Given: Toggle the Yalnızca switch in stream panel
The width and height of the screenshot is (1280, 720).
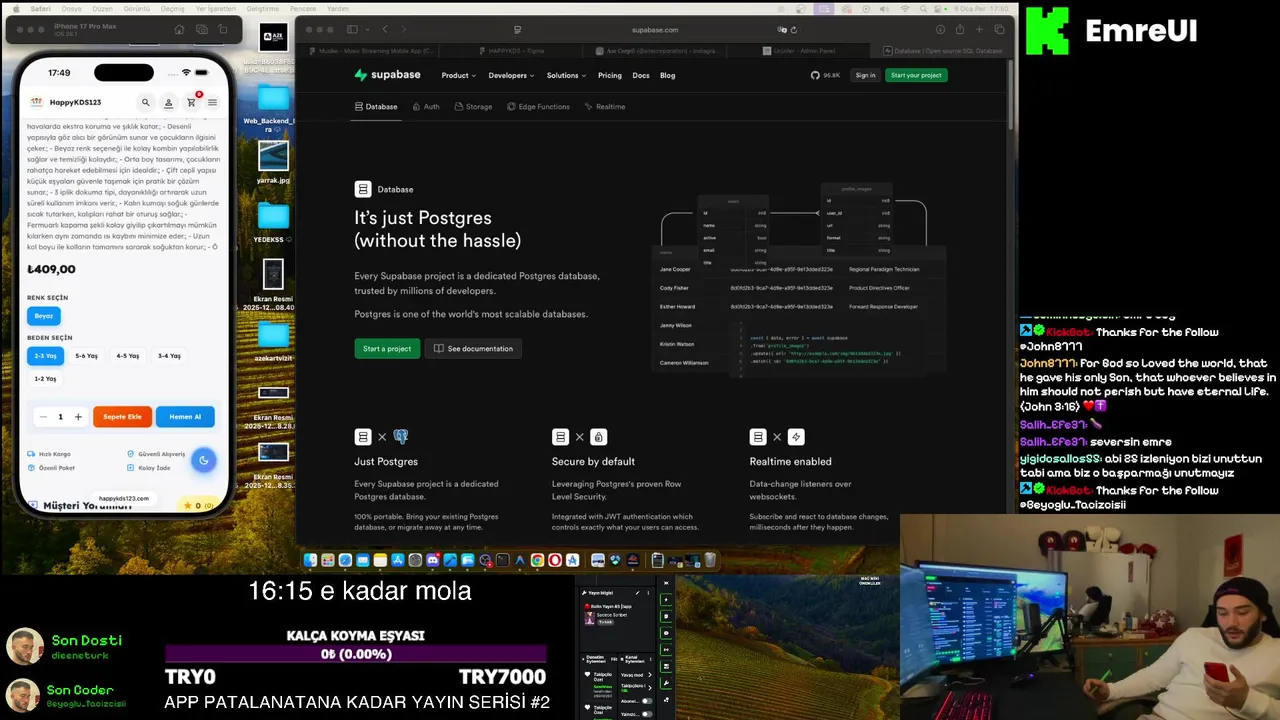Looking at the screenshot, I should coord(646,714).
